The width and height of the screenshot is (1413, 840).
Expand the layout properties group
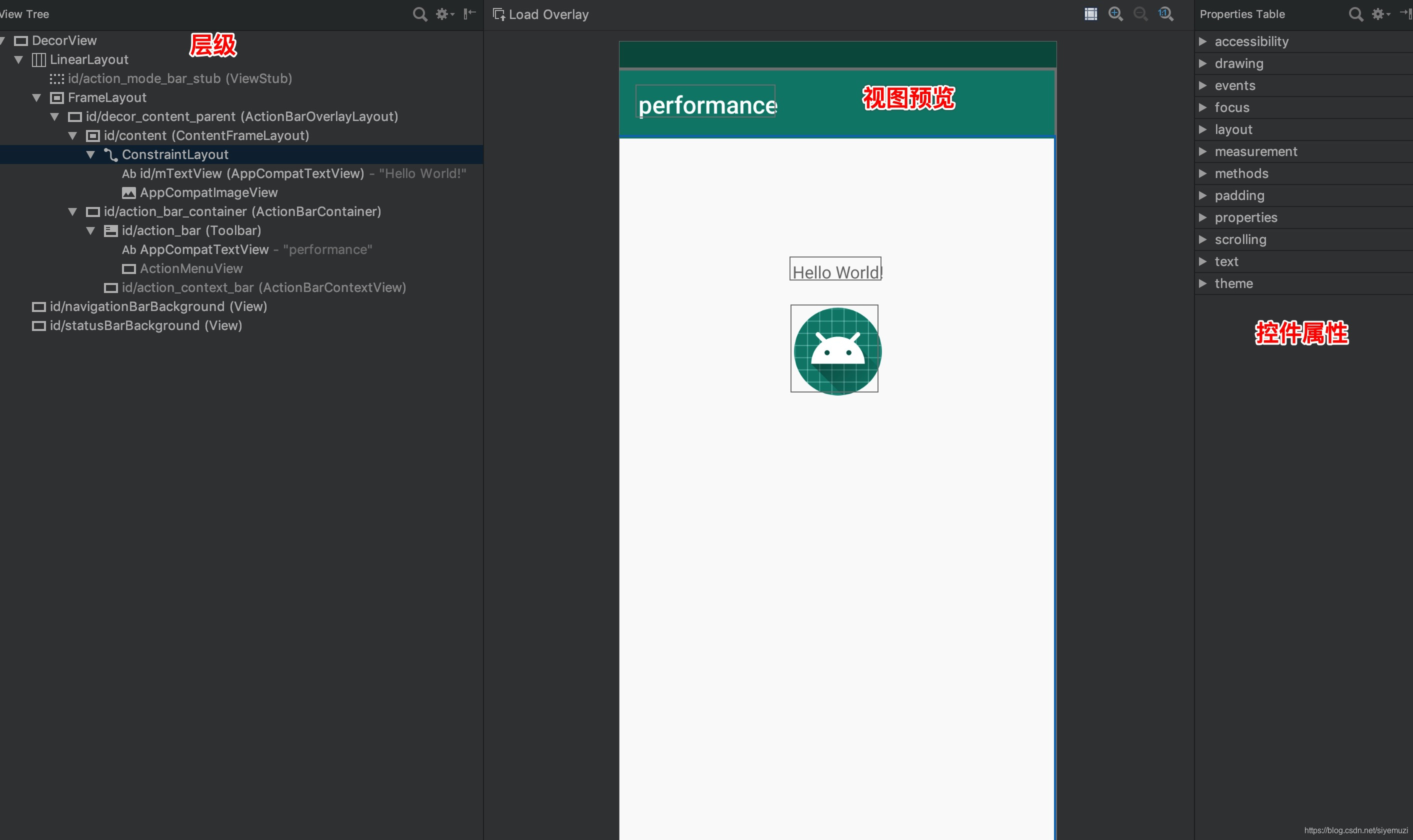pos(1202,129)
